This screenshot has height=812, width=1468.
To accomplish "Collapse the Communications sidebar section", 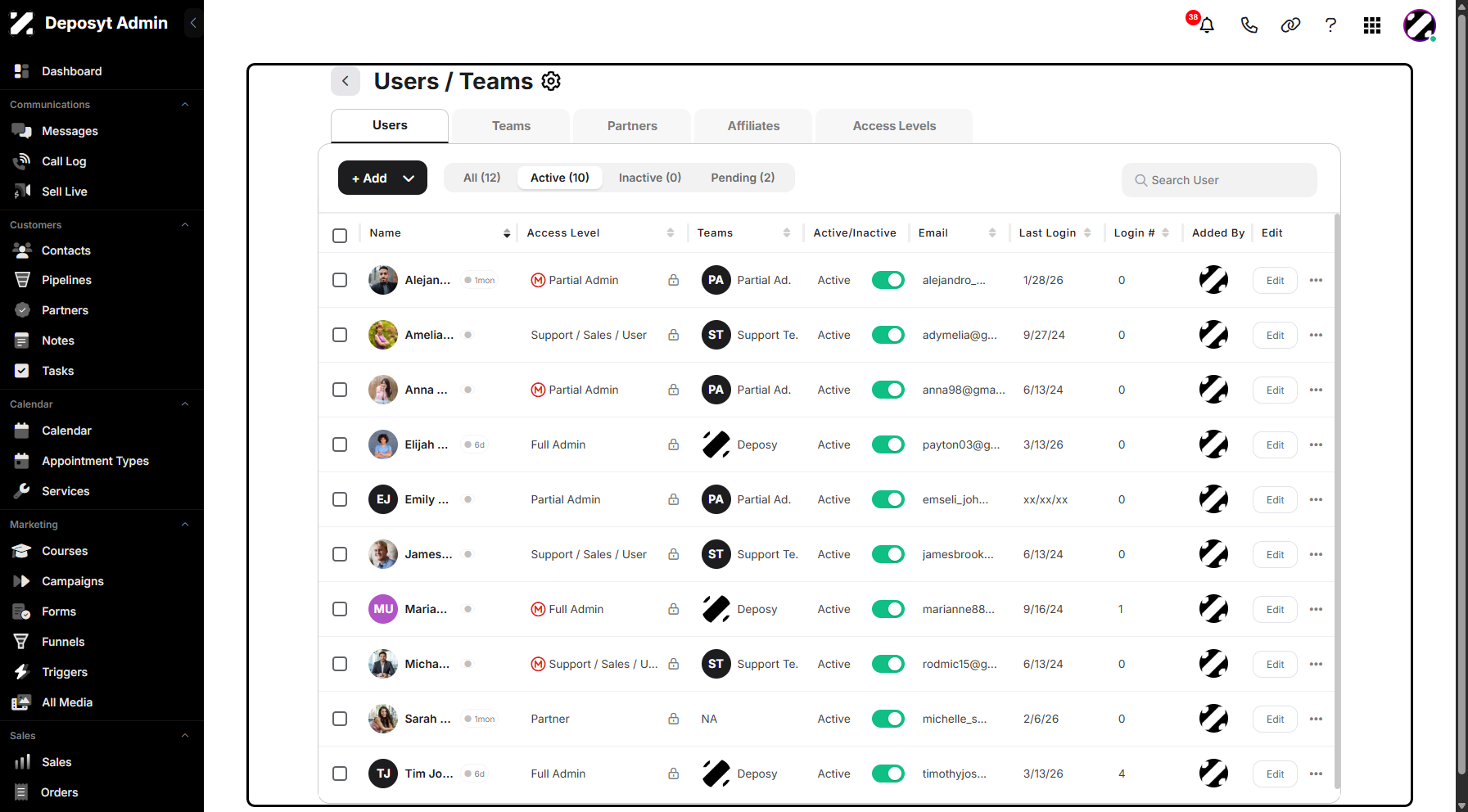I will (x=185, y=105).
